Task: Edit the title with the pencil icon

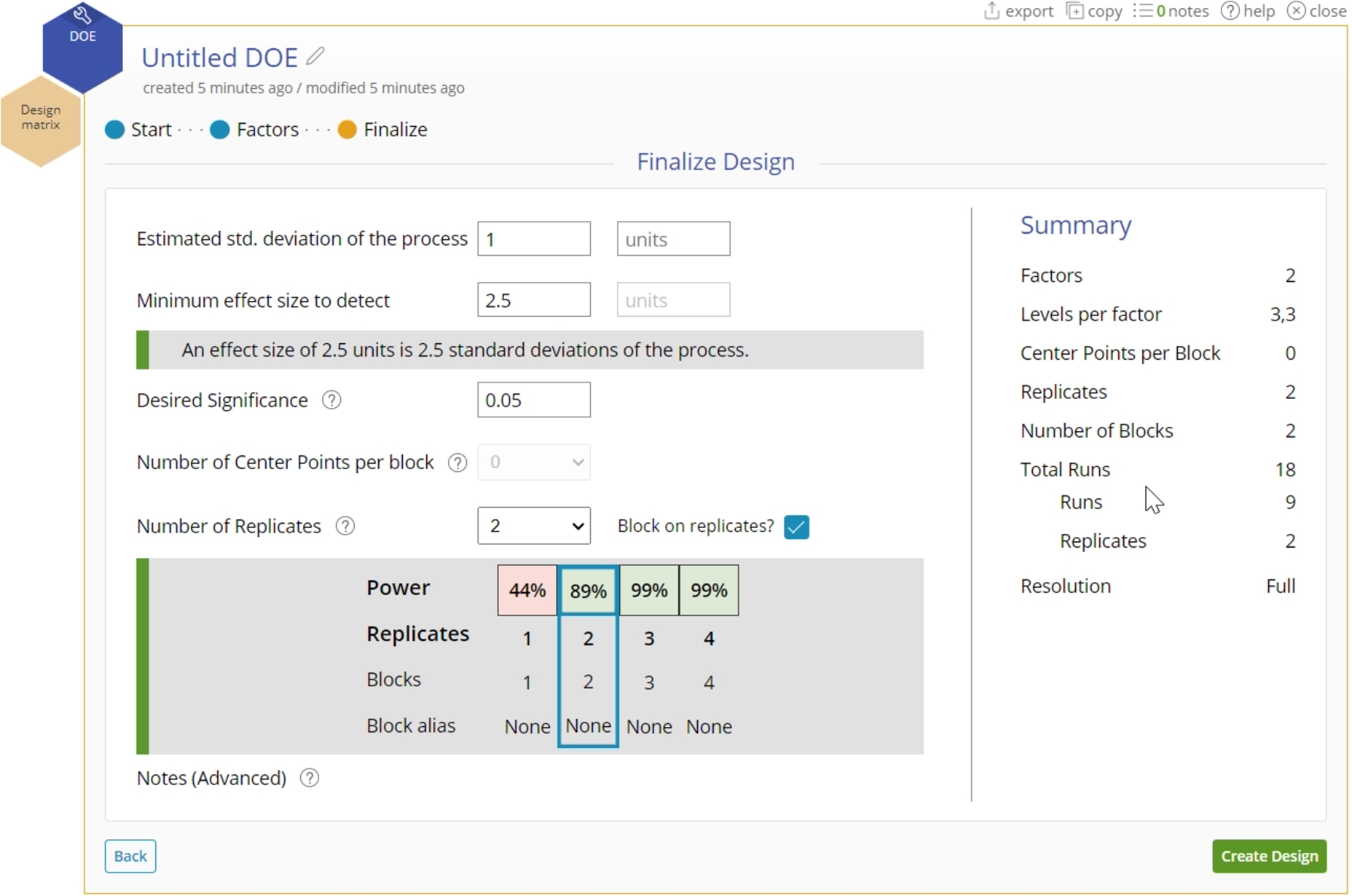Action: [315, 57]
